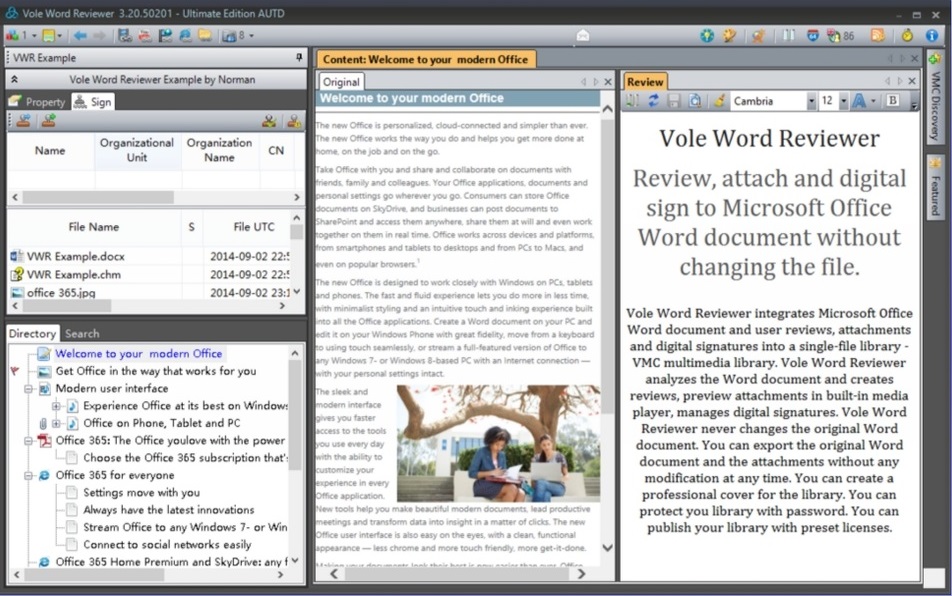Click the blue info icon at top right
The image size is (952, 596).
pos(932,36)
